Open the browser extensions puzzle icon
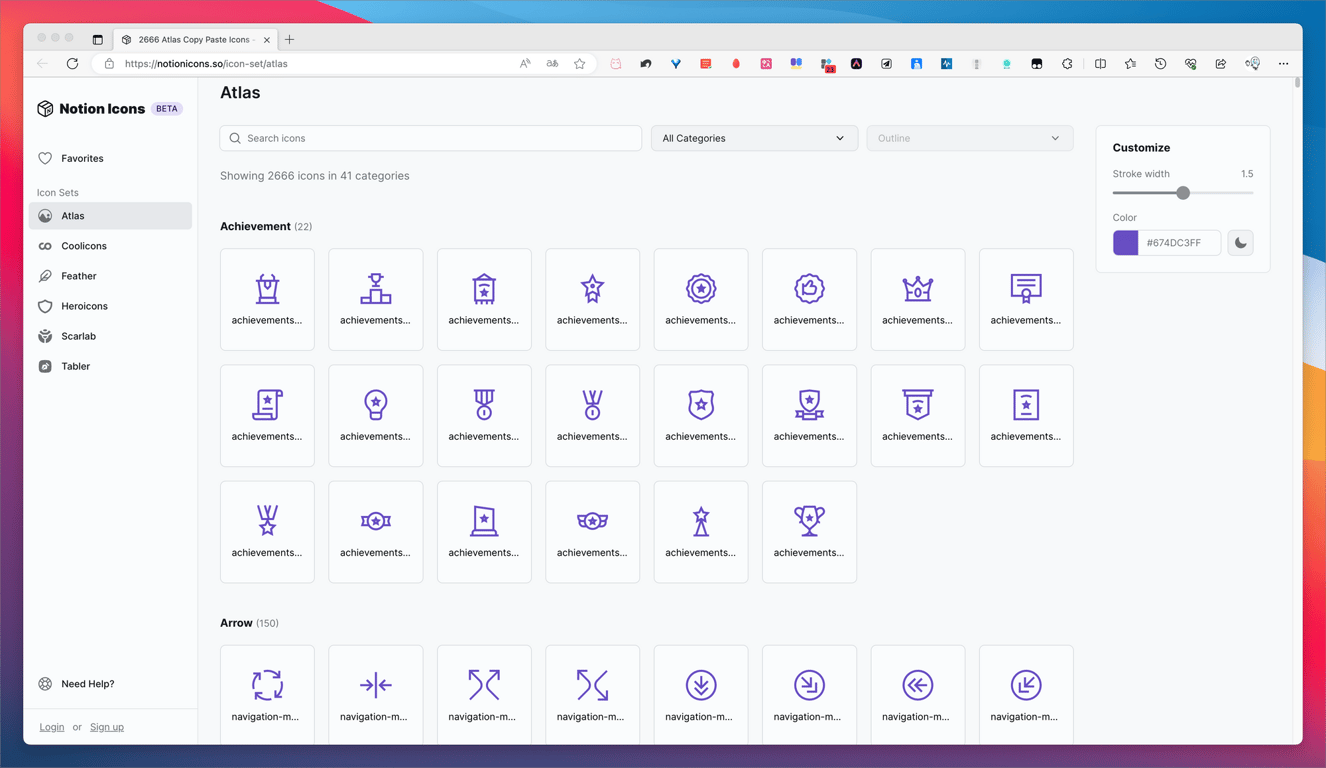The height and width of the screenshot is (768, 1326). [1067, 64]
